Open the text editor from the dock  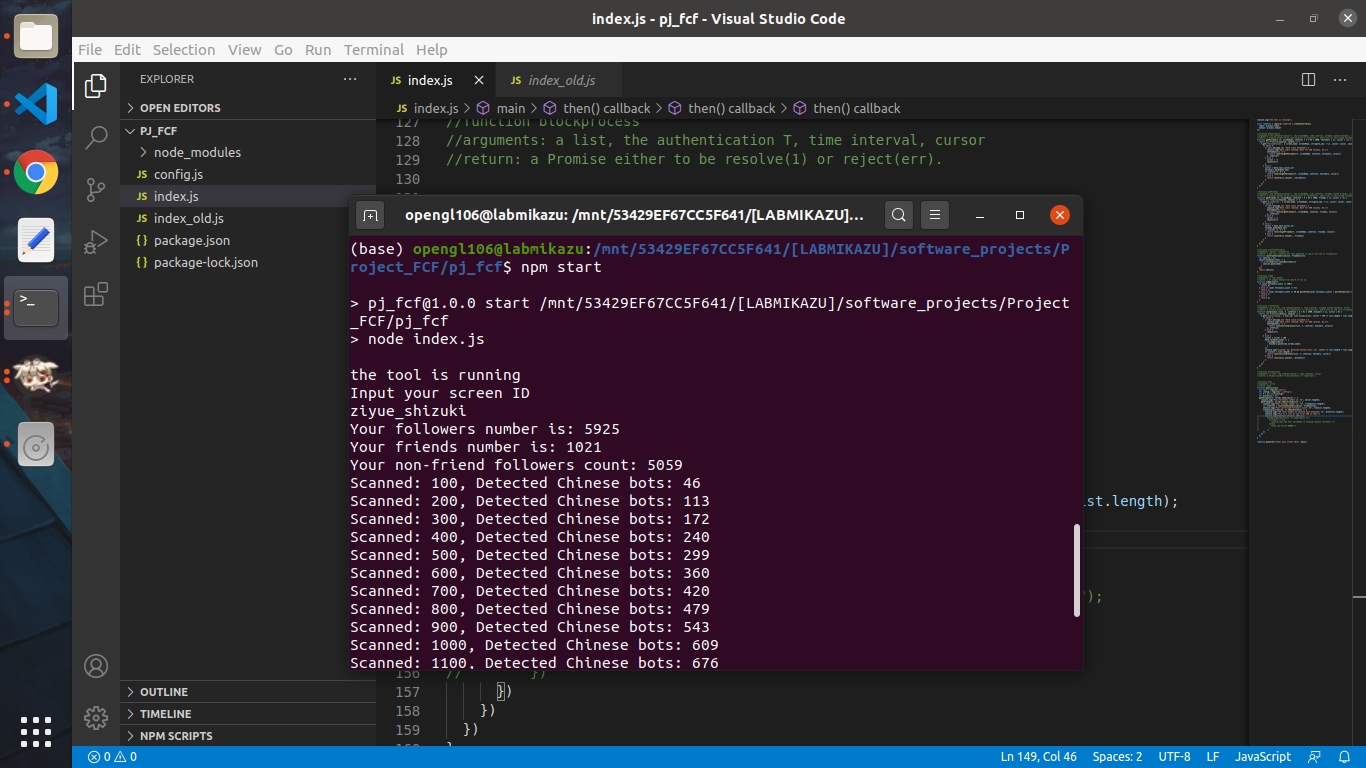(x=36, y=240)
